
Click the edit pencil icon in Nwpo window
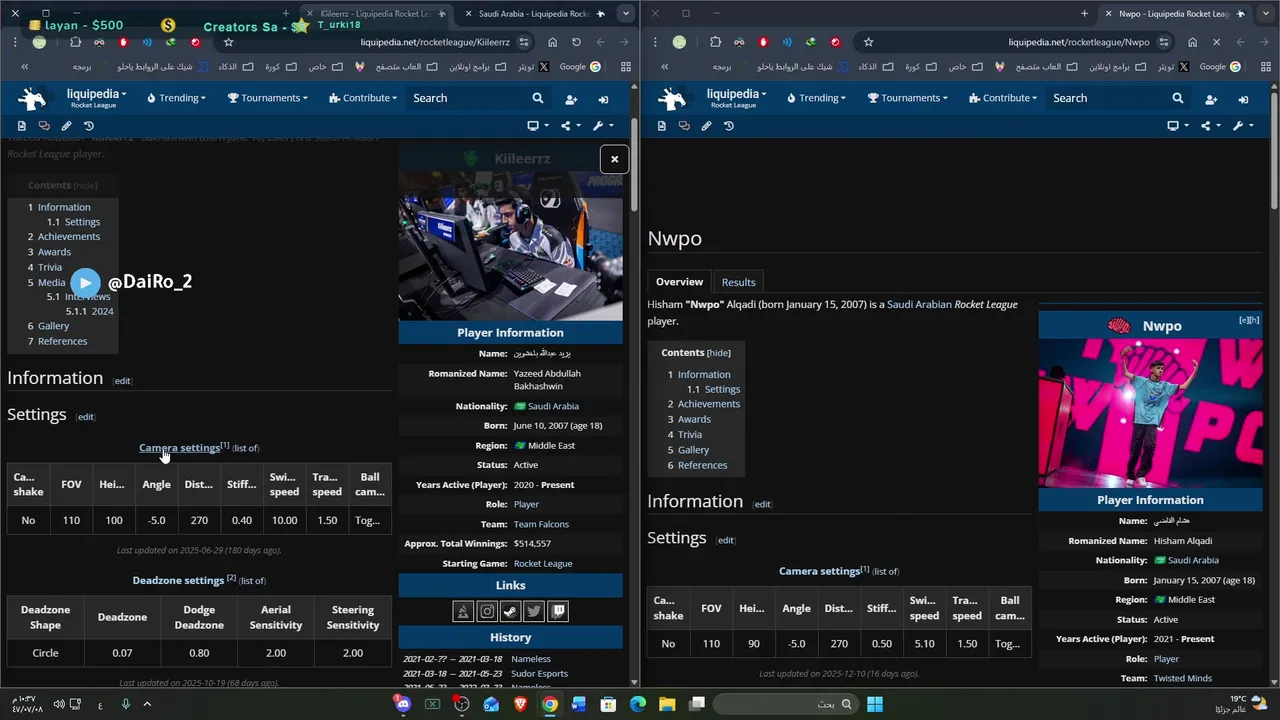coord(706,126)
